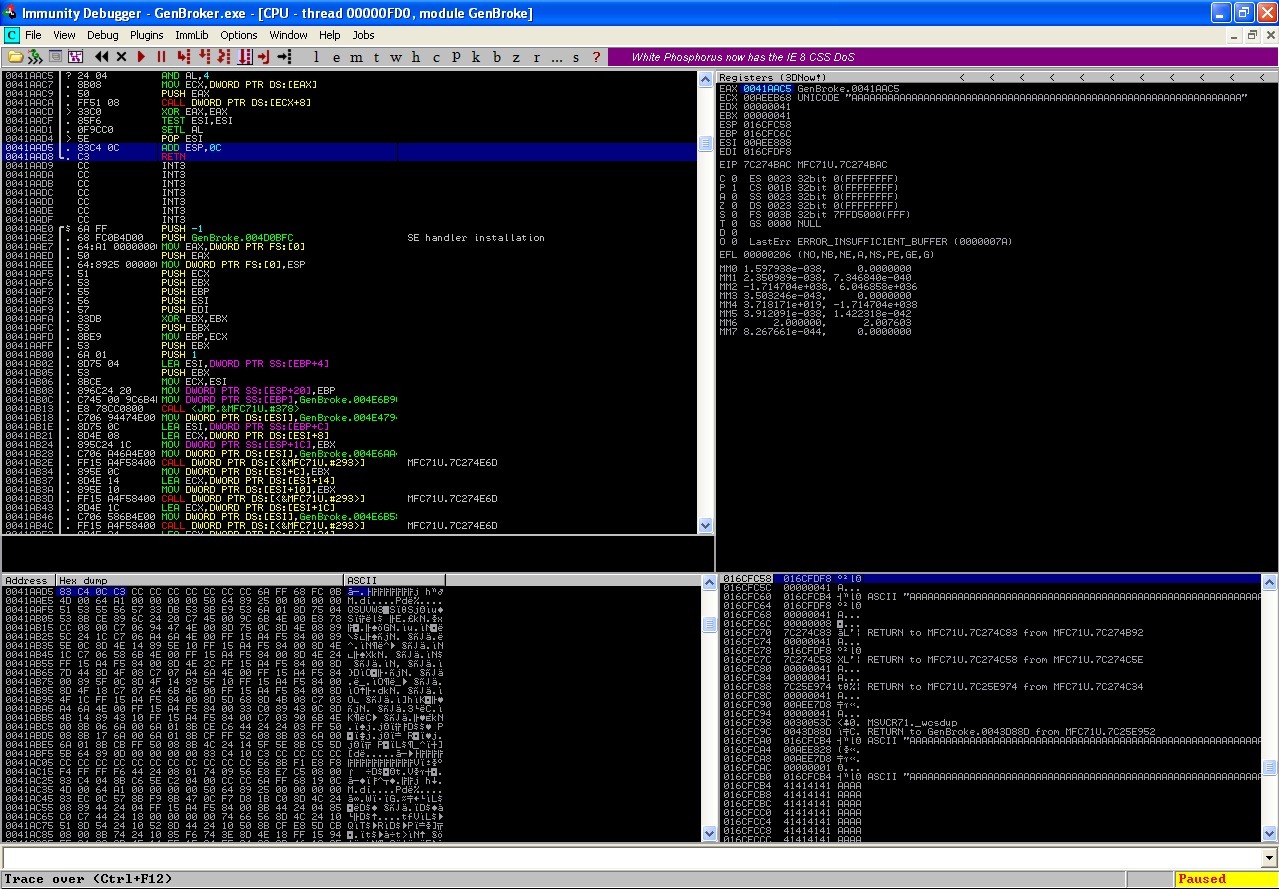
Task: Click the Close program X icon
Action: click(122, 57)
